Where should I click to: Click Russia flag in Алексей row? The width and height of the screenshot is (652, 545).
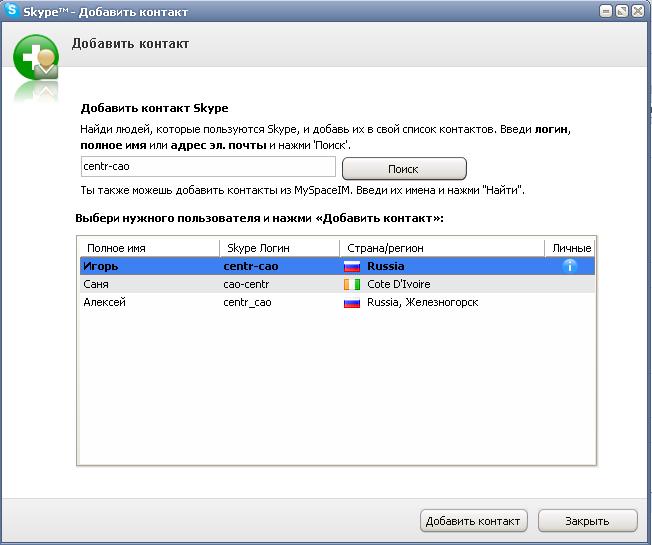pyautogui.click(x=352, y=303)
